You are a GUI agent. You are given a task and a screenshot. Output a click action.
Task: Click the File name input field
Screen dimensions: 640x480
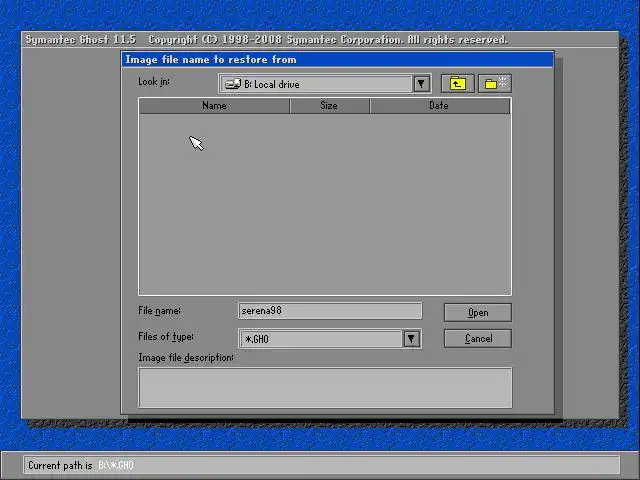pyautogui.click(x=330, y=311)
